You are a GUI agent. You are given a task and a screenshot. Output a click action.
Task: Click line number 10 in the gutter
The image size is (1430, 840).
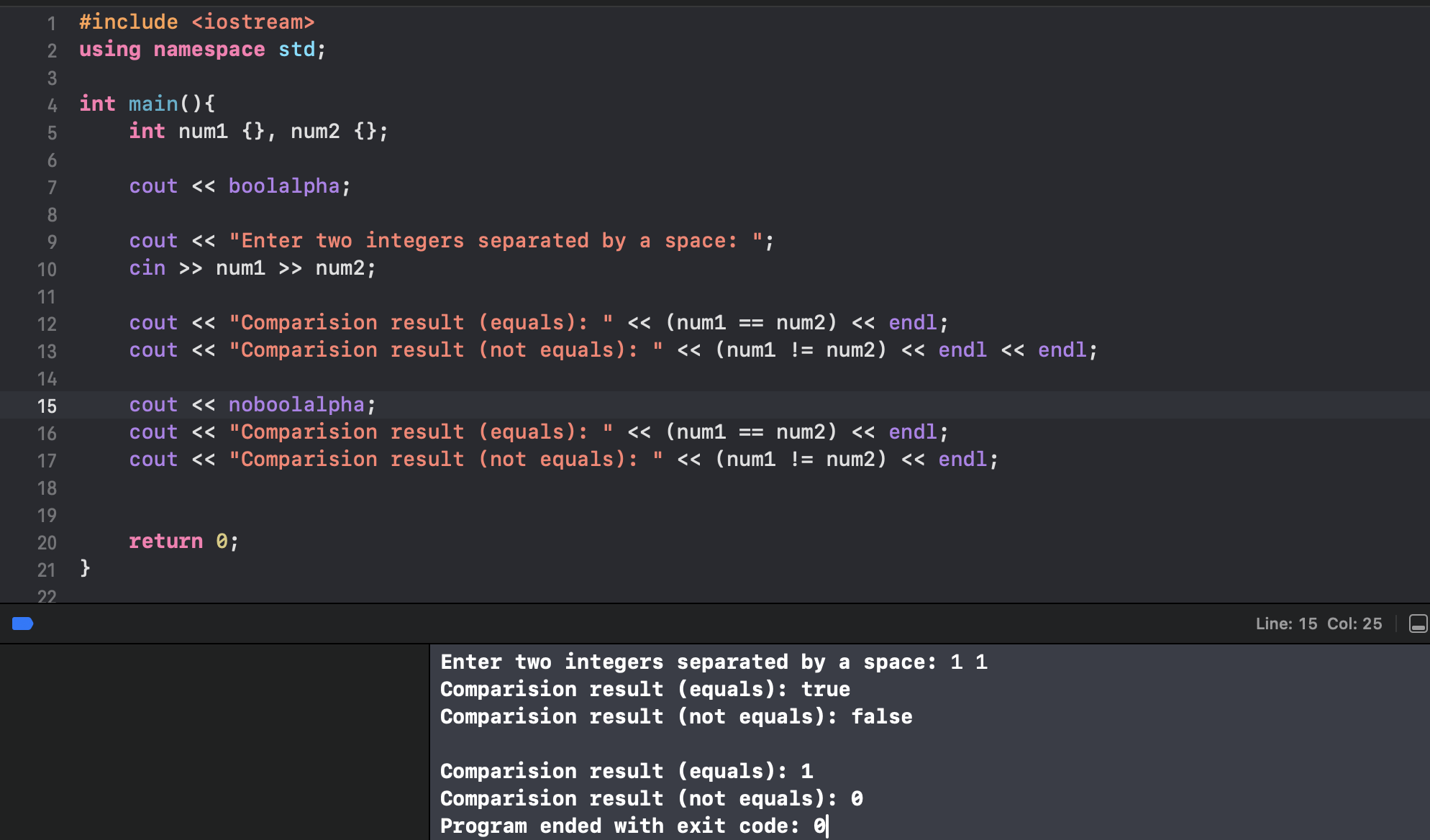pyautogui.click(x=47, y=269)
